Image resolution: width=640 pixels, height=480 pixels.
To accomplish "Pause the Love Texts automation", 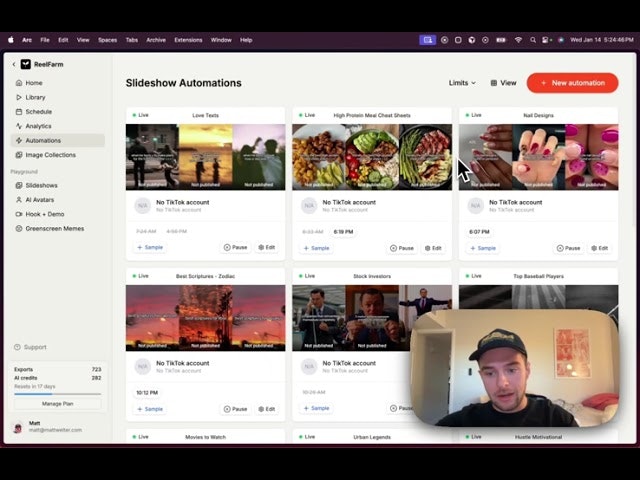I will click(x=236, y=247).
